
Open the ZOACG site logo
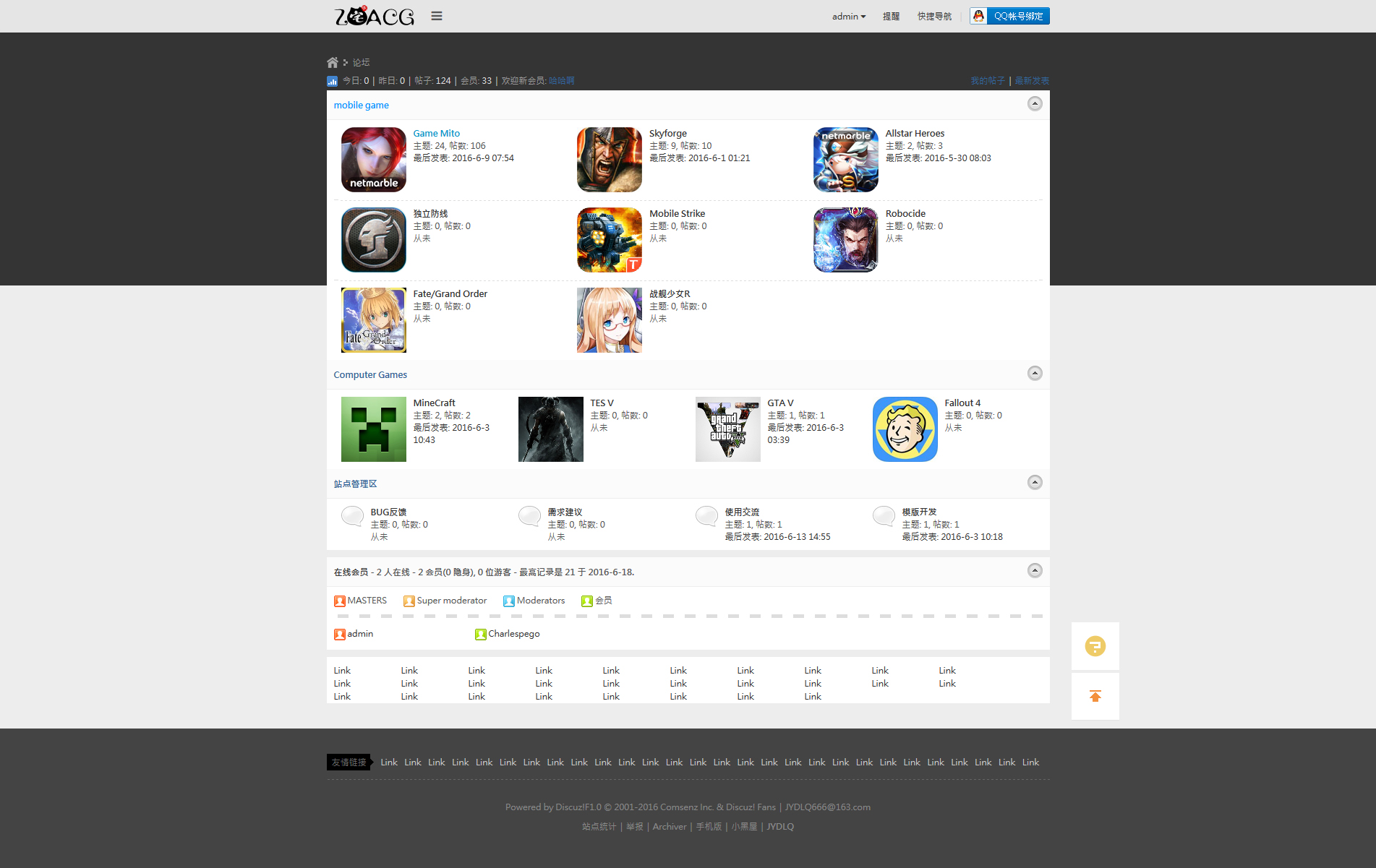(375, 16)
